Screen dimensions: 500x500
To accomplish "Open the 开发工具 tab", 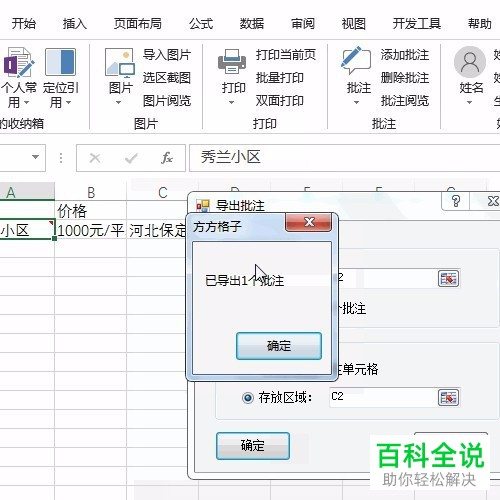I will point(417,24).
